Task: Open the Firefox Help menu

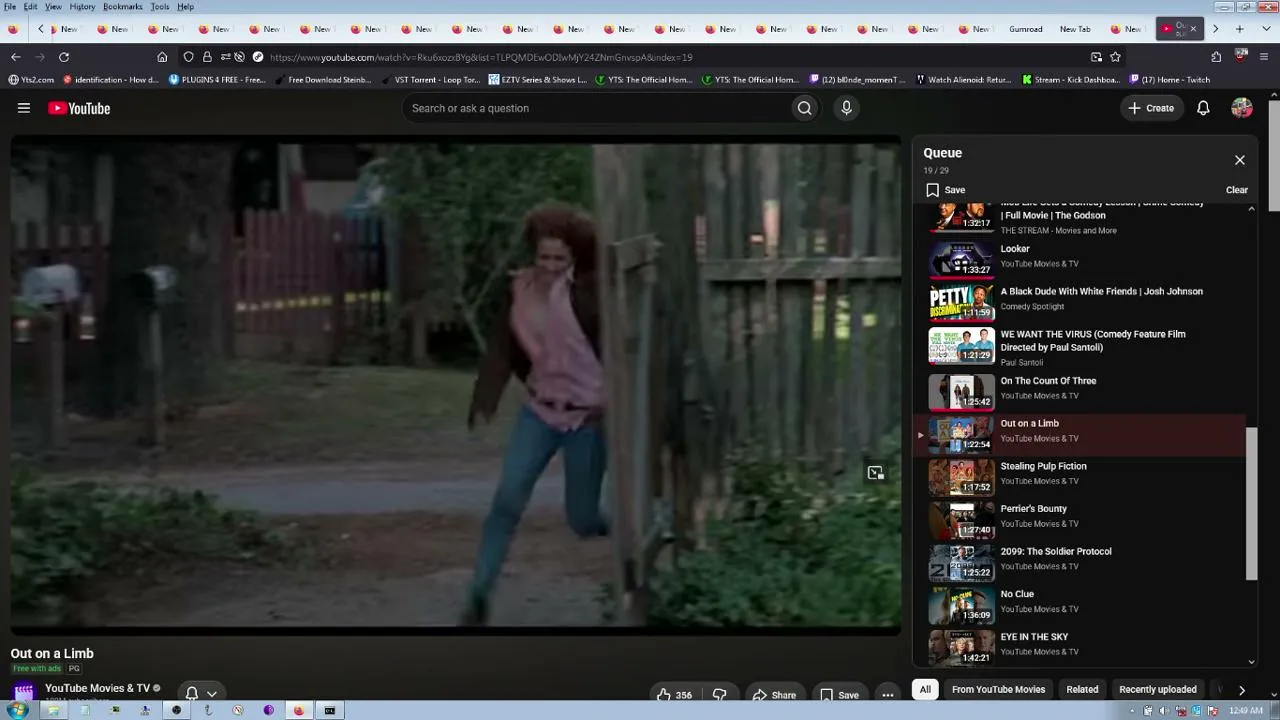Action: pyautogui.click(x=185, y=7)
